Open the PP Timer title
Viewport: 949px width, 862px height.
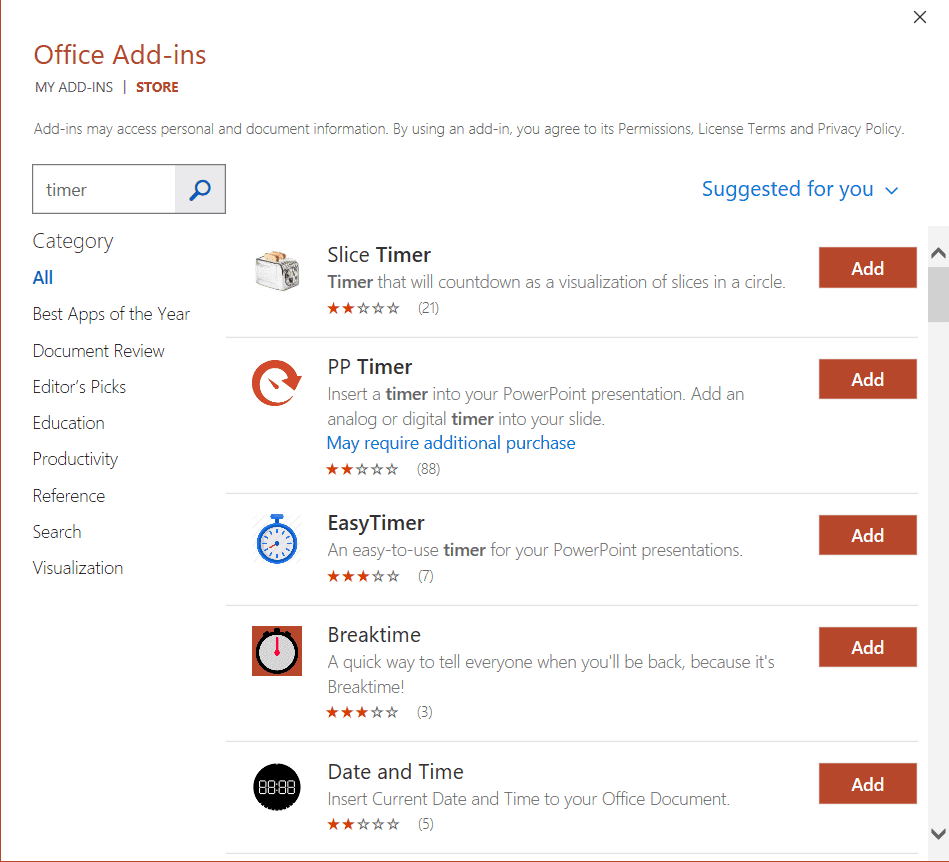coord(370,367)
